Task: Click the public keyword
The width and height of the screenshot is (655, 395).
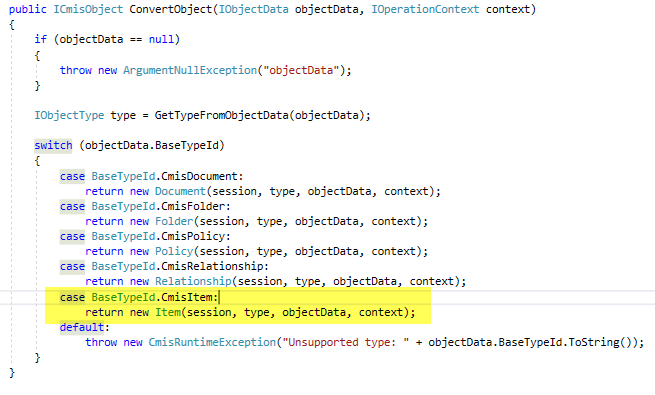Action: pyautogui.click(x=28, y=9)
